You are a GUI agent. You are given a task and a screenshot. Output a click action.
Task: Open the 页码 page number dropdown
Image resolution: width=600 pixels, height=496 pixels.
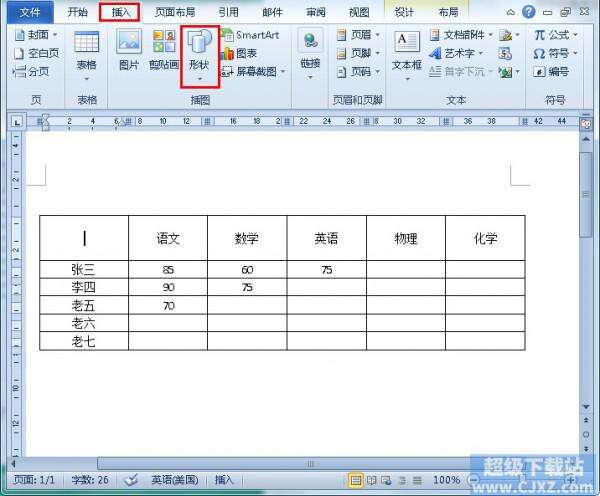pyautogui.click(x=358, y=72)
